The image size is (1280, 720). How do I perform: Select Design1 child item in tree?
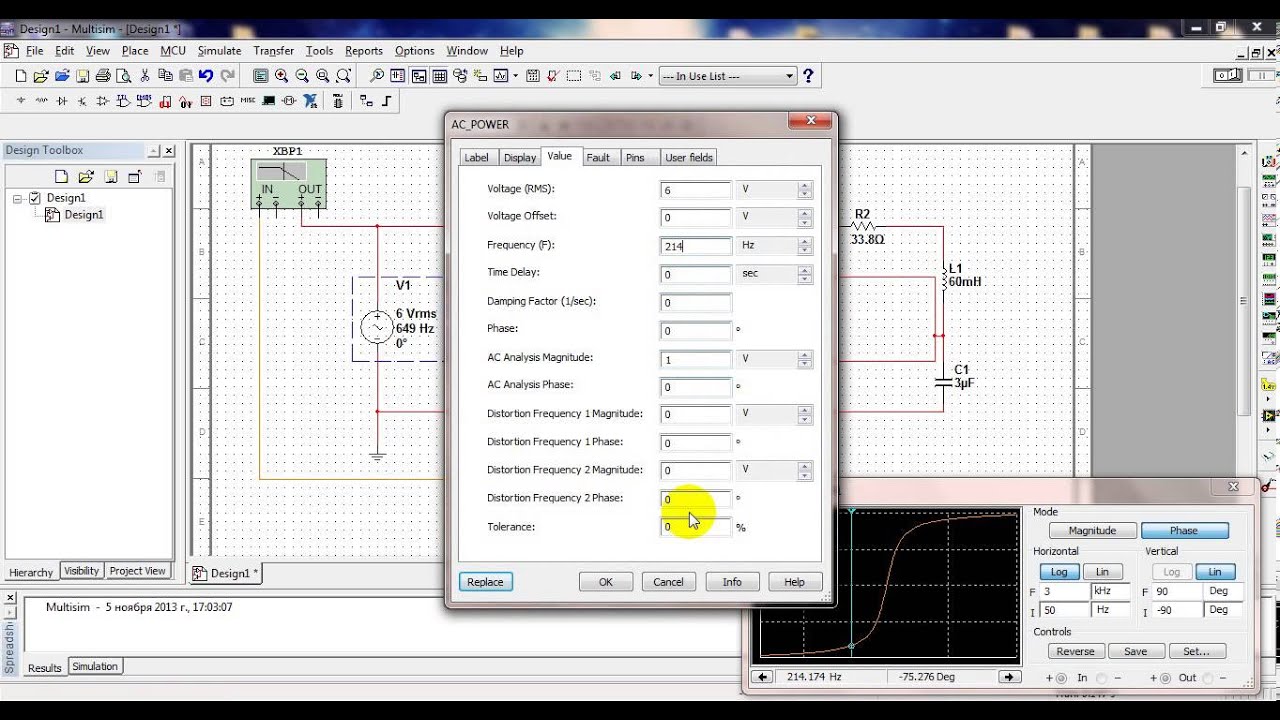pyautogui.click(x=83, y=215)
